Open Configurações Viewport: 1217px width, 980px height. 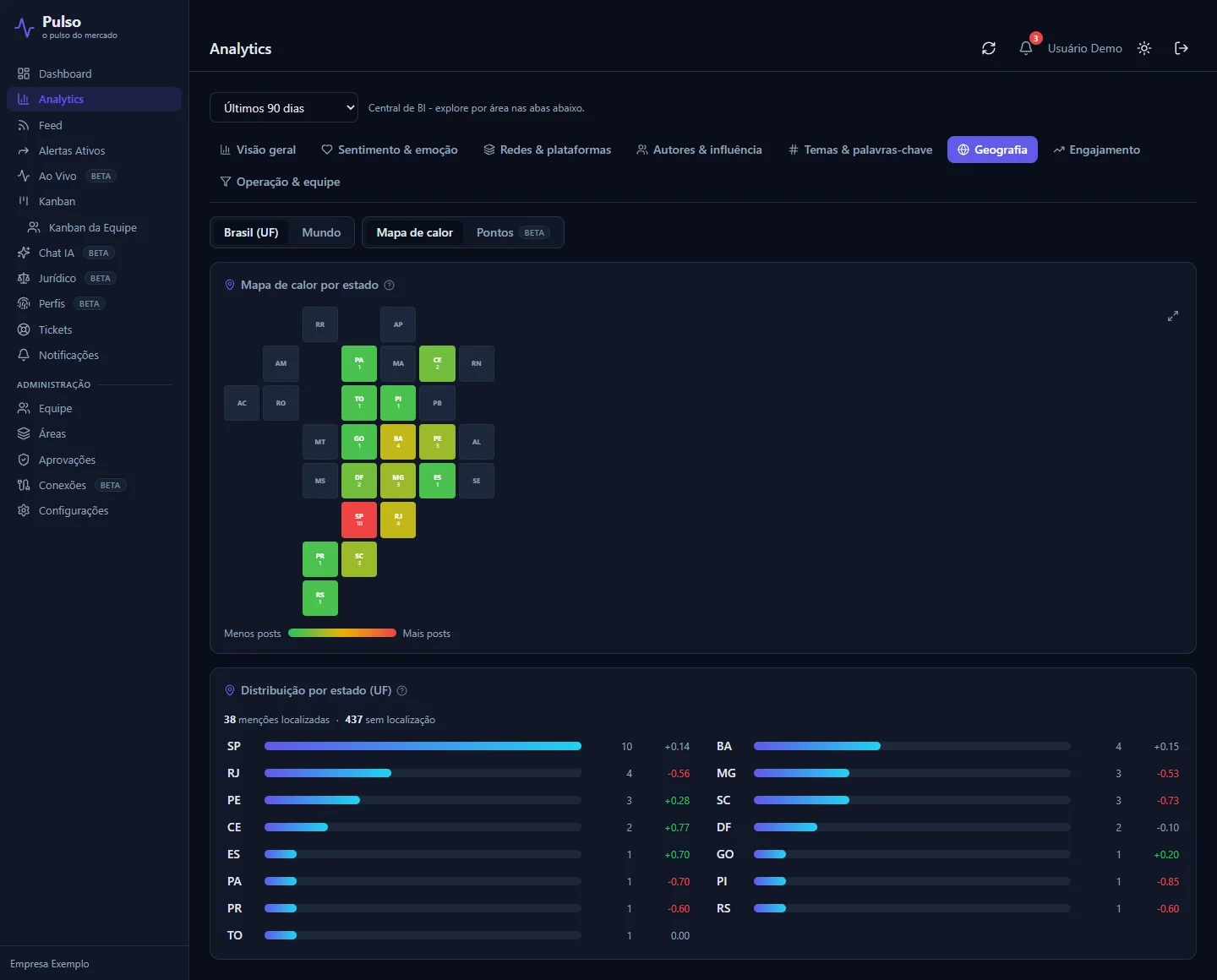tap(94, 510)
